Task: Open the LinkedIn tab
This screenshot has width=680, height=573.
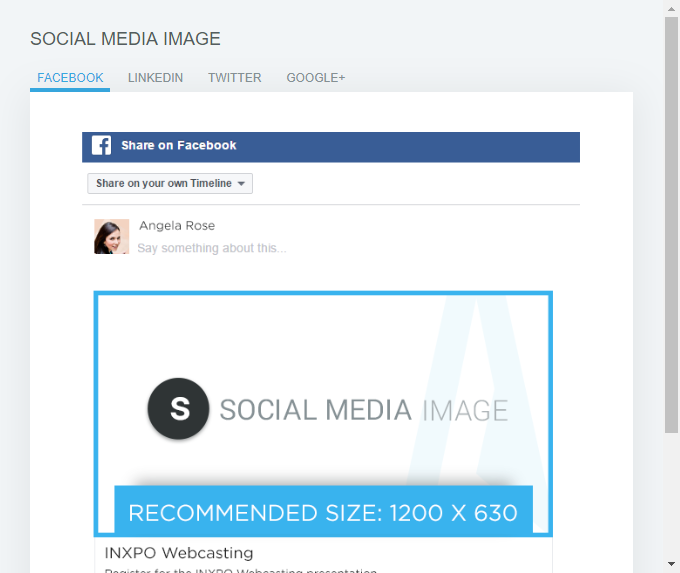Action: 155,78
